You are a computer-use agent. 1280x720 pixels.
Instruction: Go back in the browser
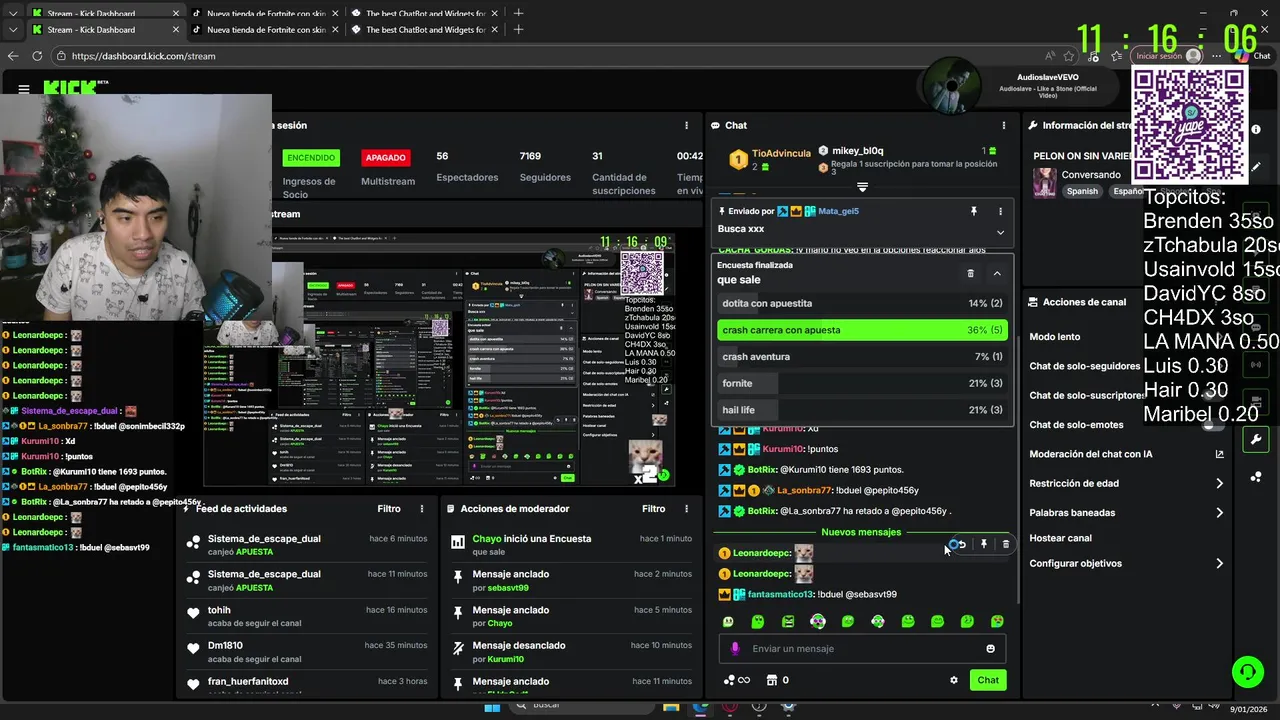coord(13,56)
